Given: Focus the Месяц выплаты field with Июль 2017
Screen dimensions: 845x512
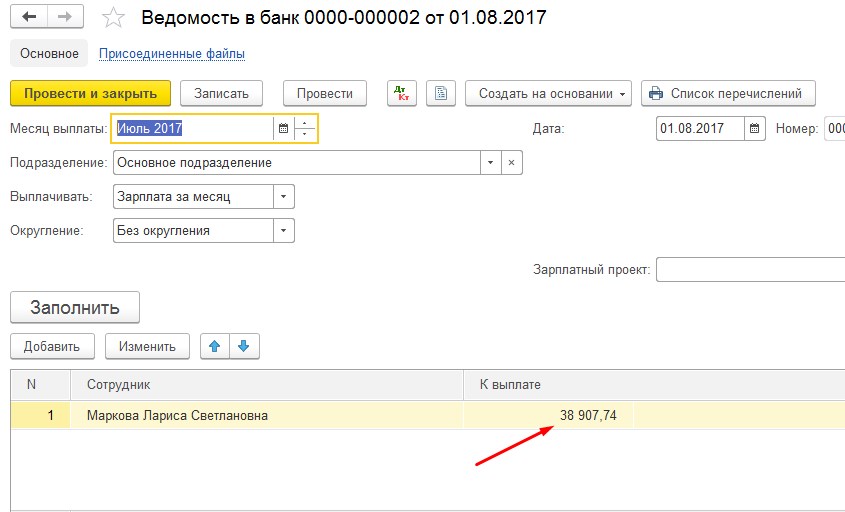Looking at the screenshot, I should click(194, 128).
